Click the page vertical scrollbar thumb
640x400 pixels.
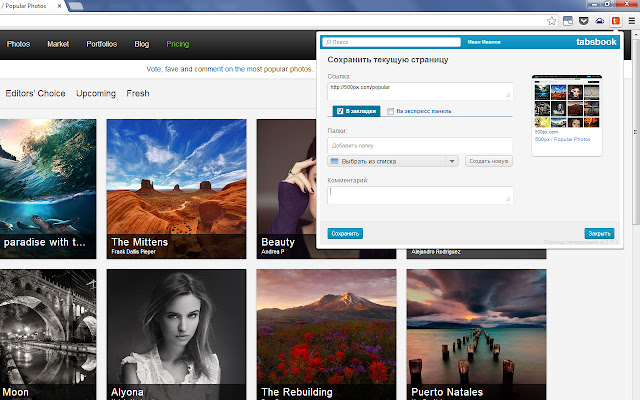[636, 131]
